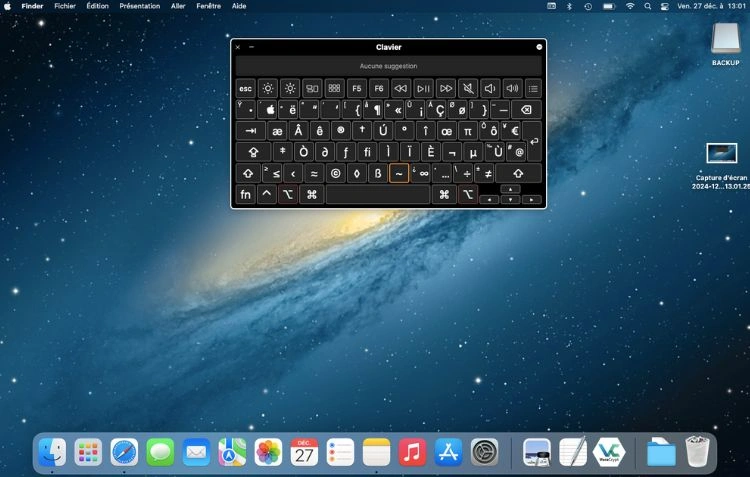
Task: Toggle the fn modifier key
Action: click(x=245, y=194)
